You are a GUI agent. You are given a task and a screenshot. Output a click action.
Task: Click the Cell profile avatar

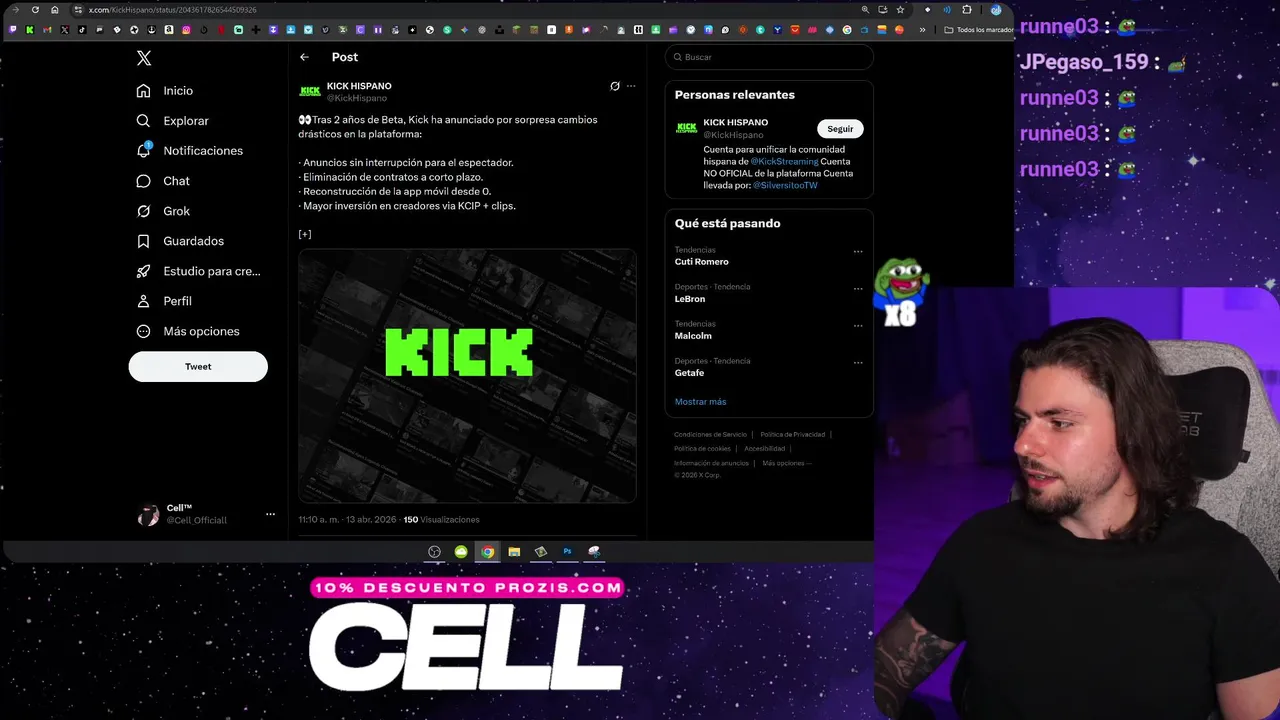(x=148, y=515)
